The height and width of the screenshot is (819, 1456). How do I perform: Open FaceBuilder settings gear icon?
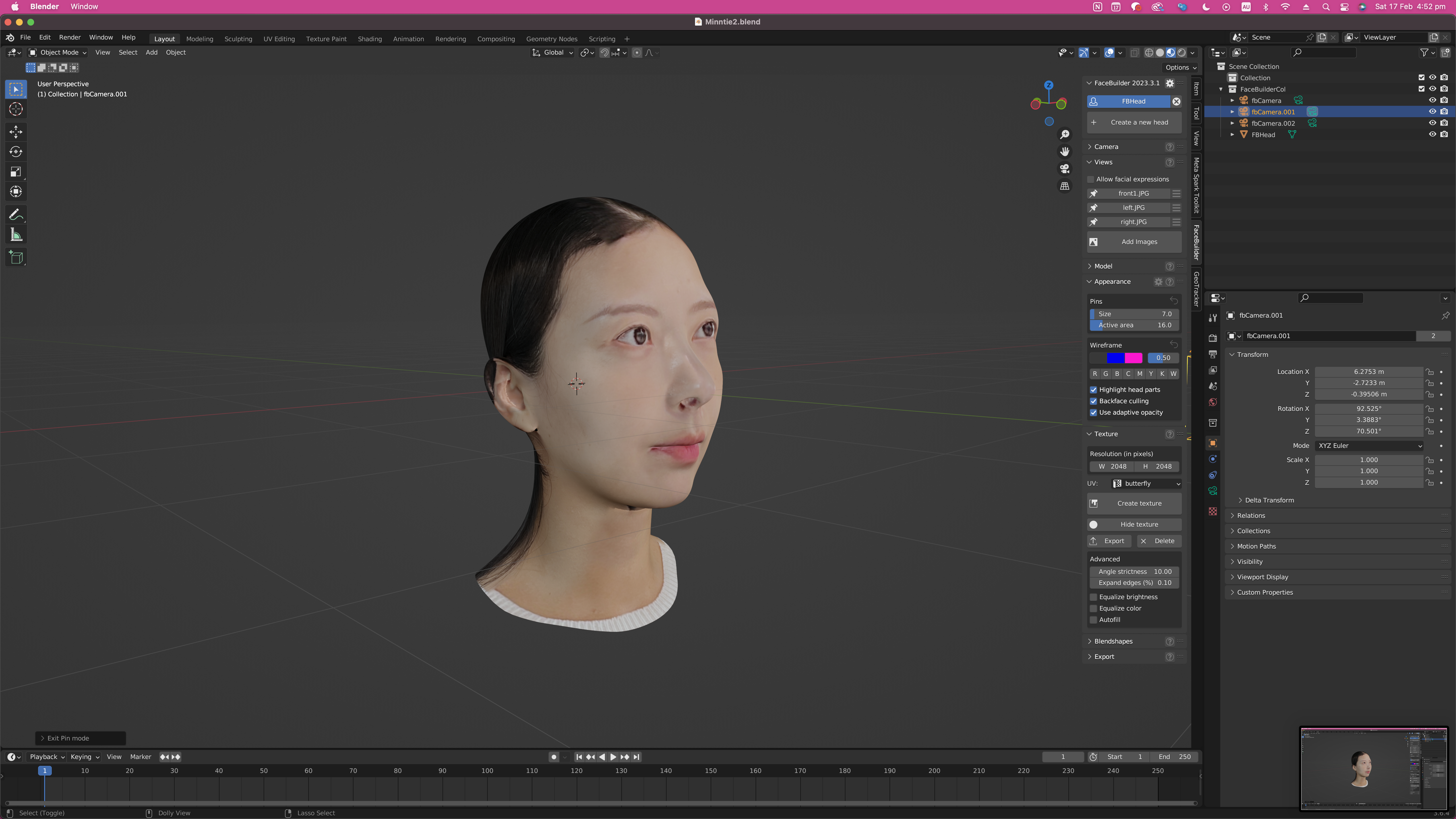pos(1170,83)
